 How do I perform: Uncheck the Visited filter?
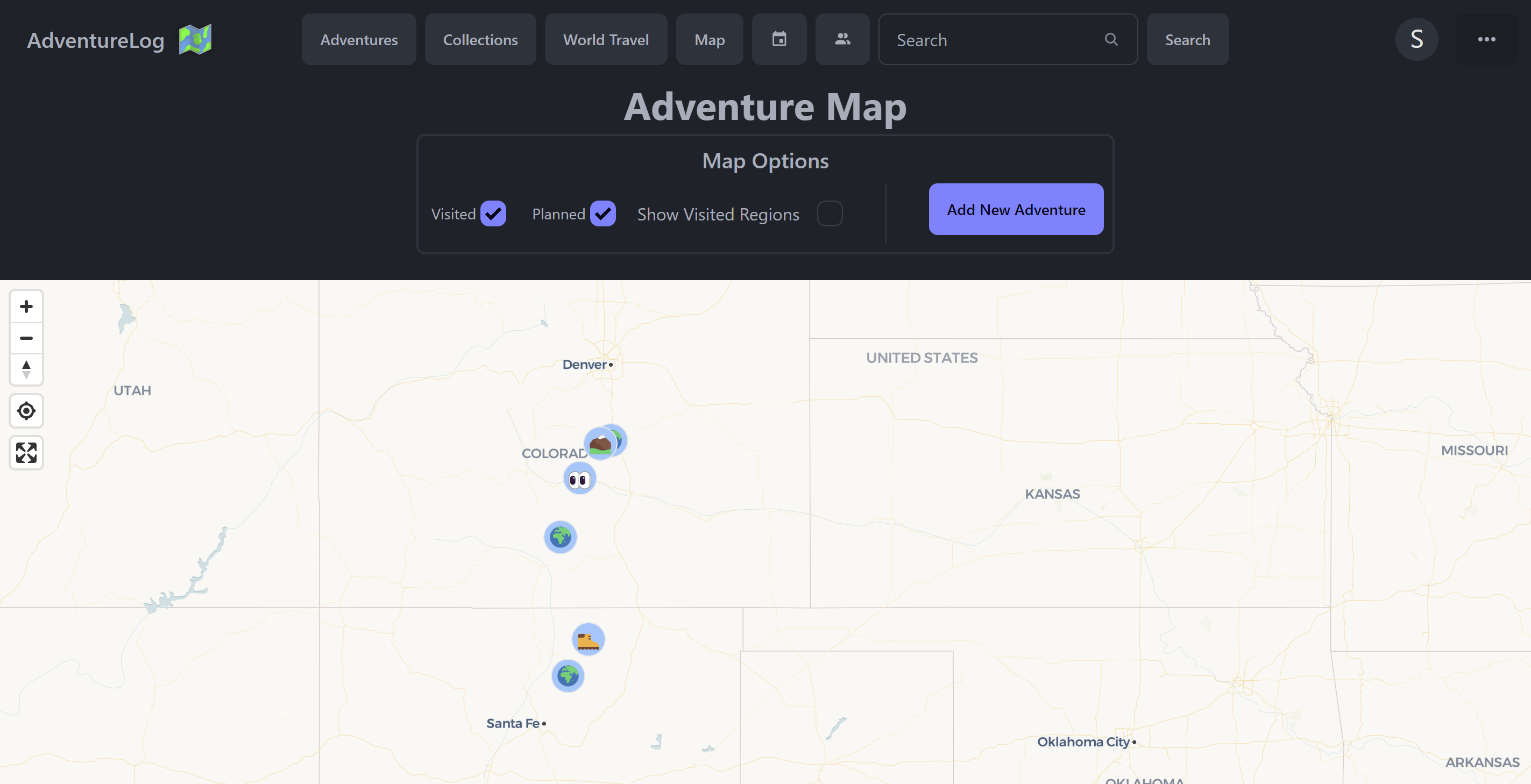coord(492,214)
